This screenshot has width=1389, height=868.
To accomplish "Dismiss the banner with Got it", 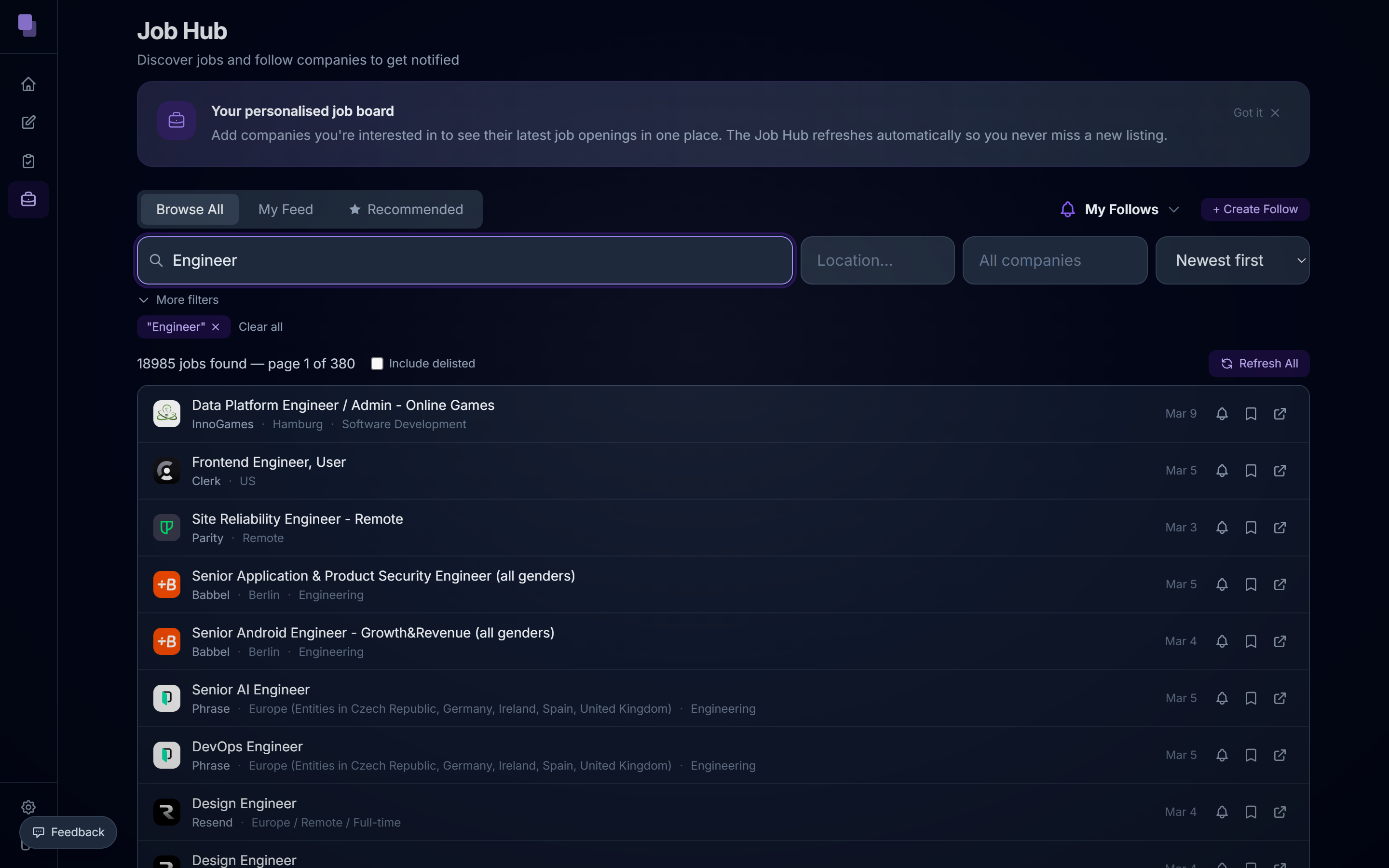I will pyautogui.click(x=1256, y=112).
